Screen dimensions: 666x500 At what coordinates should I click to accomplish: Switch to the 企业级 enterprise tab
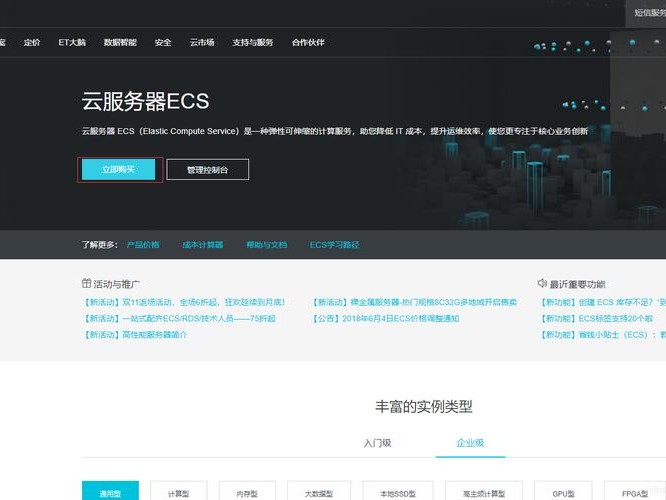click(470, 443)
